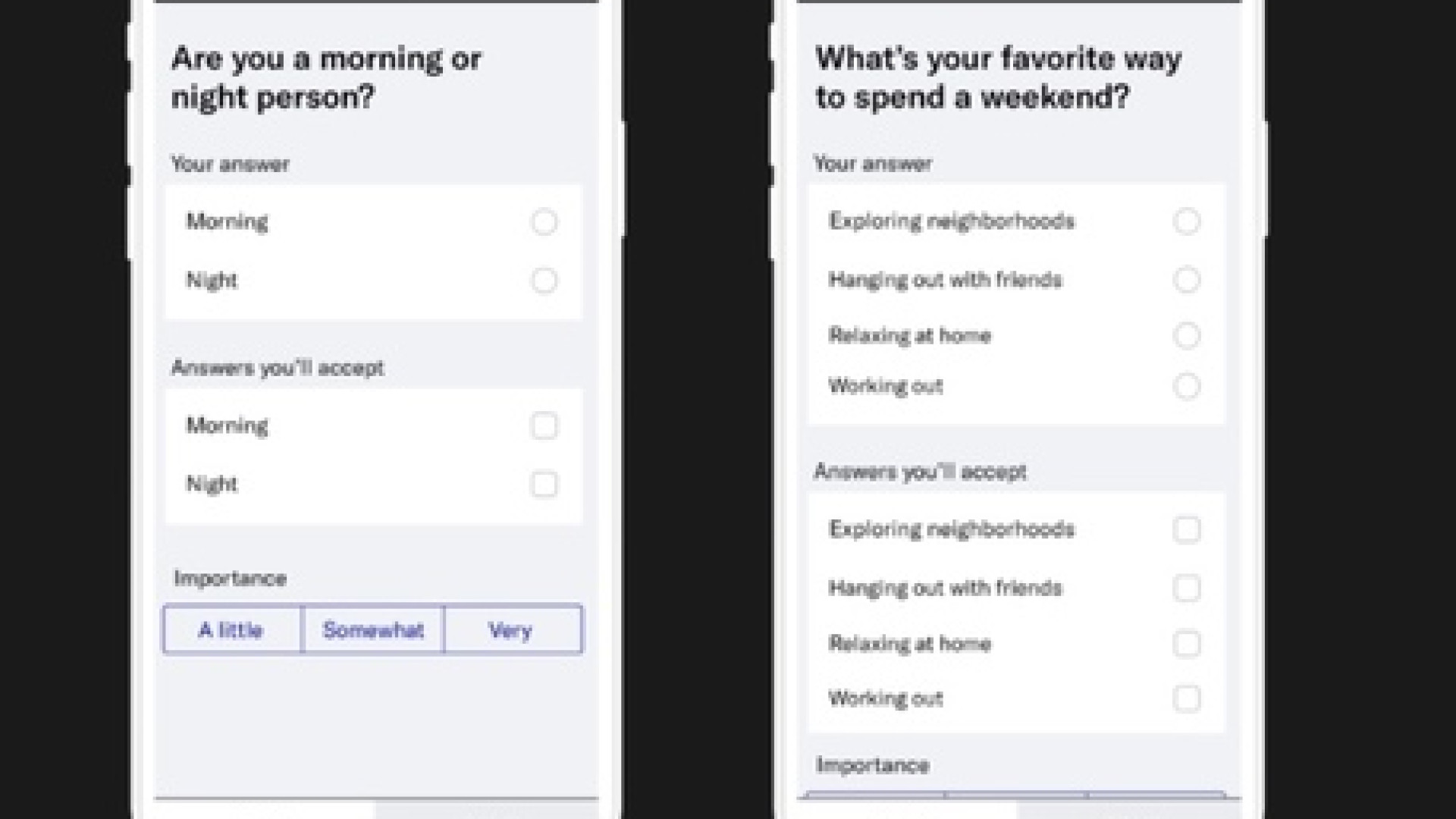
Task: Accept Exploring neighborhoods checkbox
Action: (1186, 529)
